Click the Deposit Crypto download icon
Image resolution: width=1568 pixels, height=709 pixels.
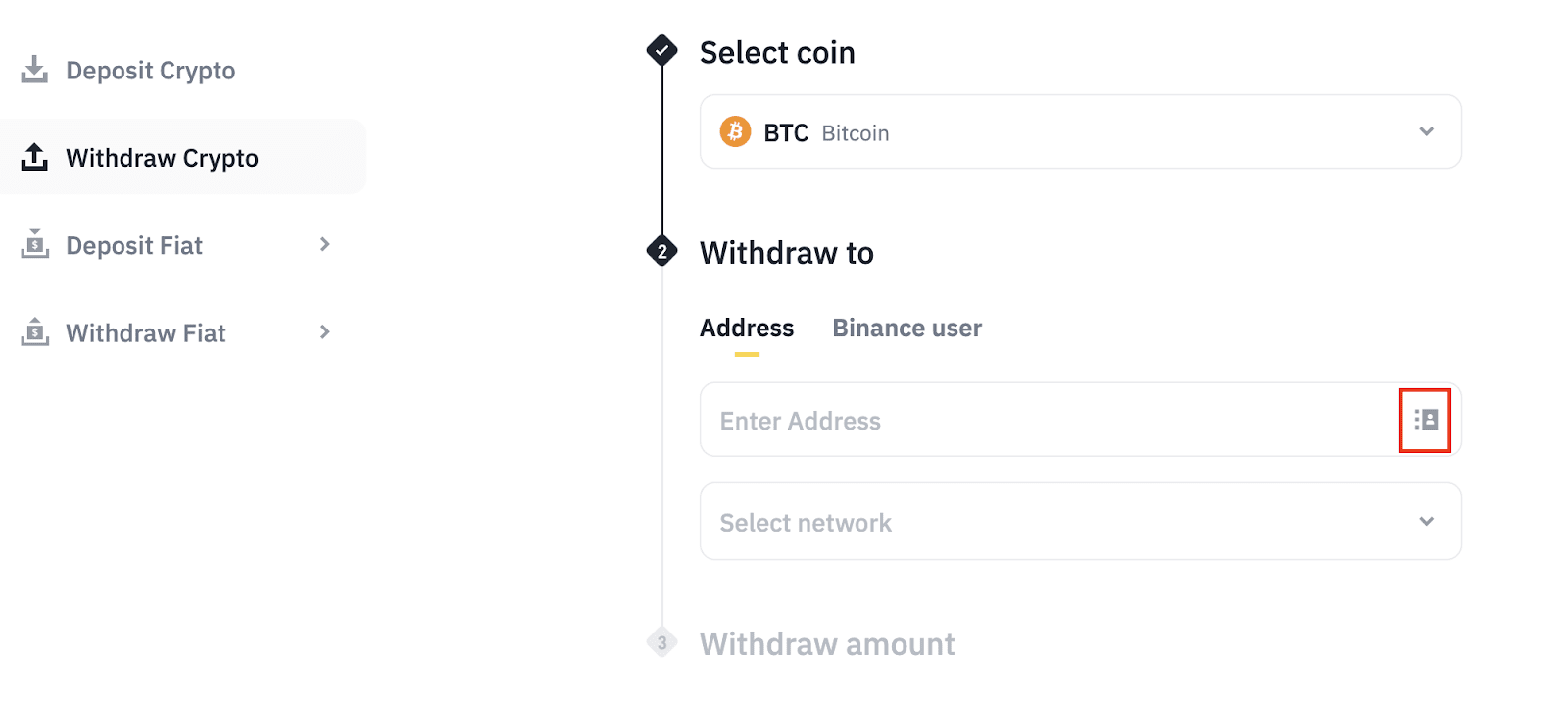(34, 70)
